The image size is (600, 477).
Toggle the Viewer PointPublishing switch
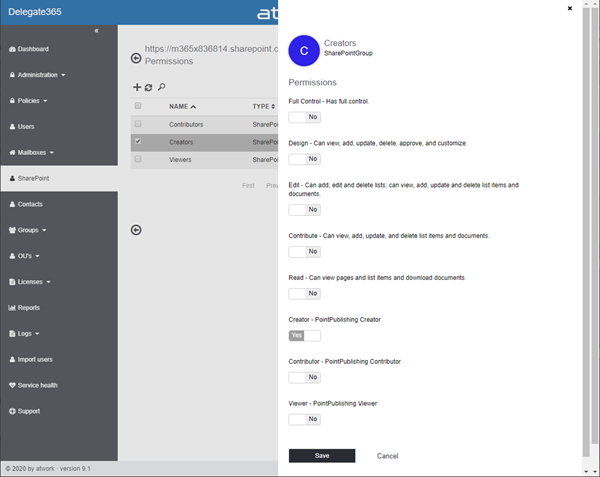(x=305, y=419)
